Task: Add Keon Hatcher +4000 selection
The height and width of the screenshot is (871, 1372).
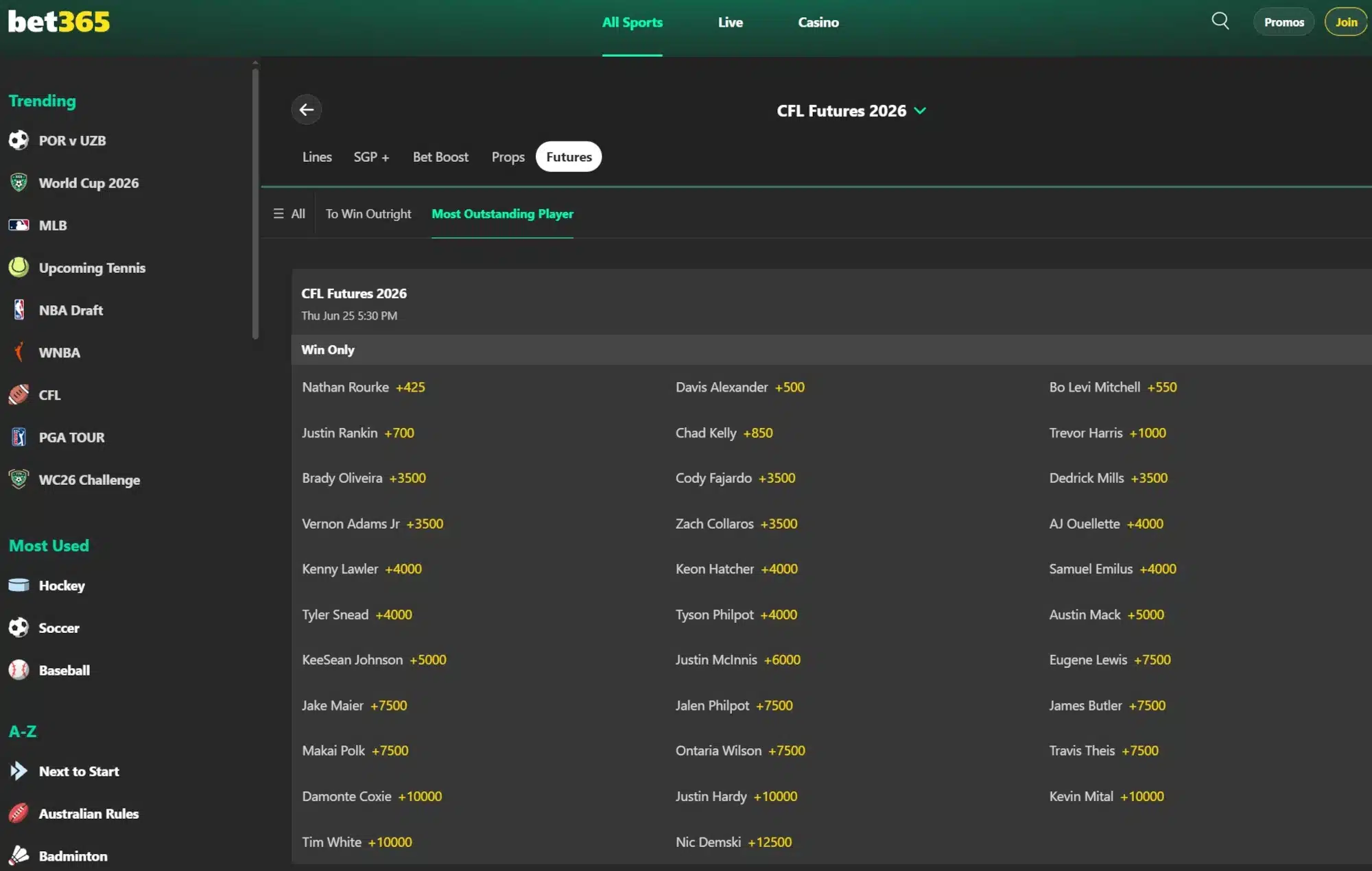Action: pyautogui.click(x=736, y=569)
